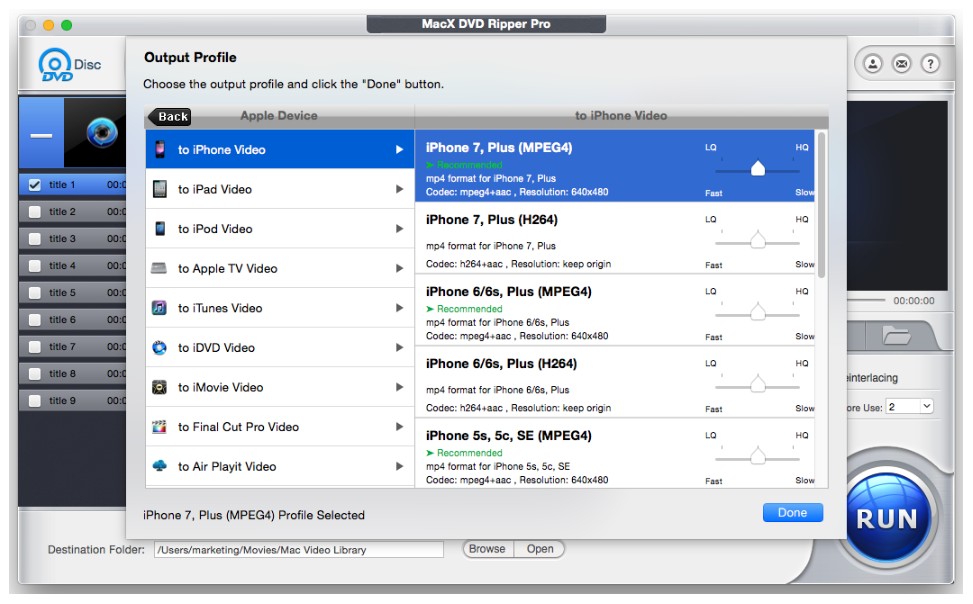Switch to the Apple Device column header
This screenshot has width=973, height=604.
(x=278, y=116)
